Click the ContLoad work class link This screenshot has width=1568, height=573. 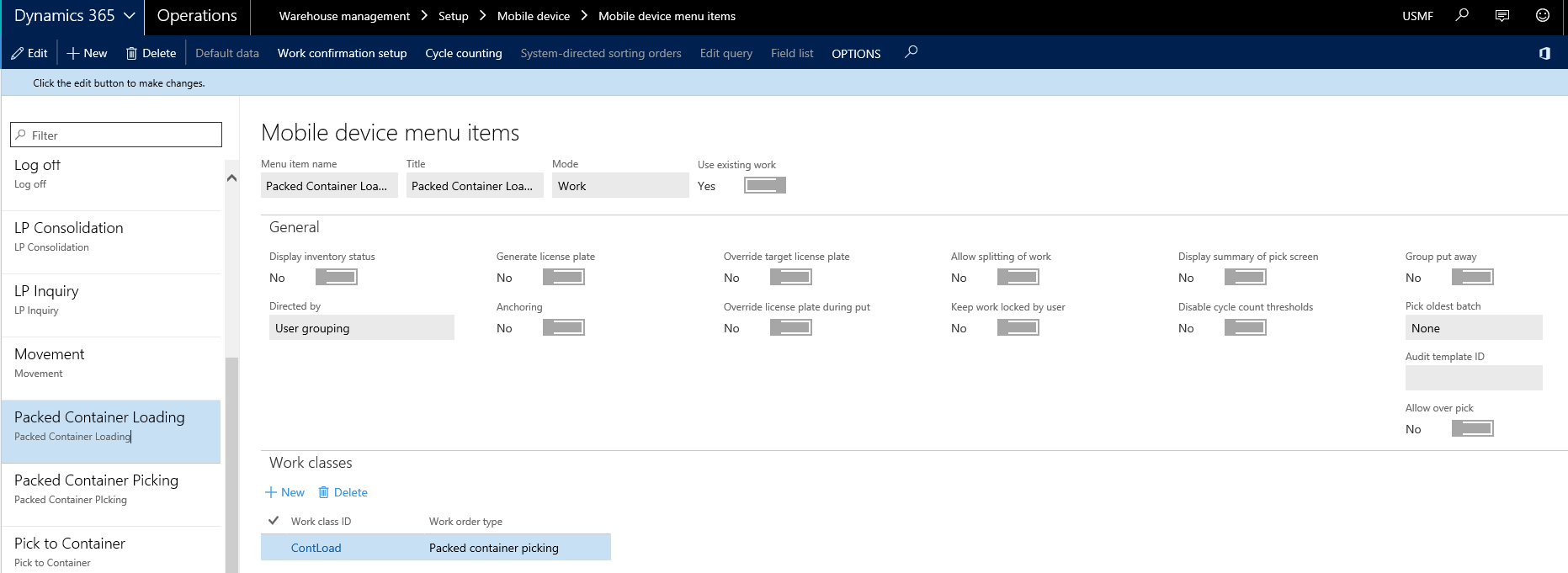click(x=316, y=548)
